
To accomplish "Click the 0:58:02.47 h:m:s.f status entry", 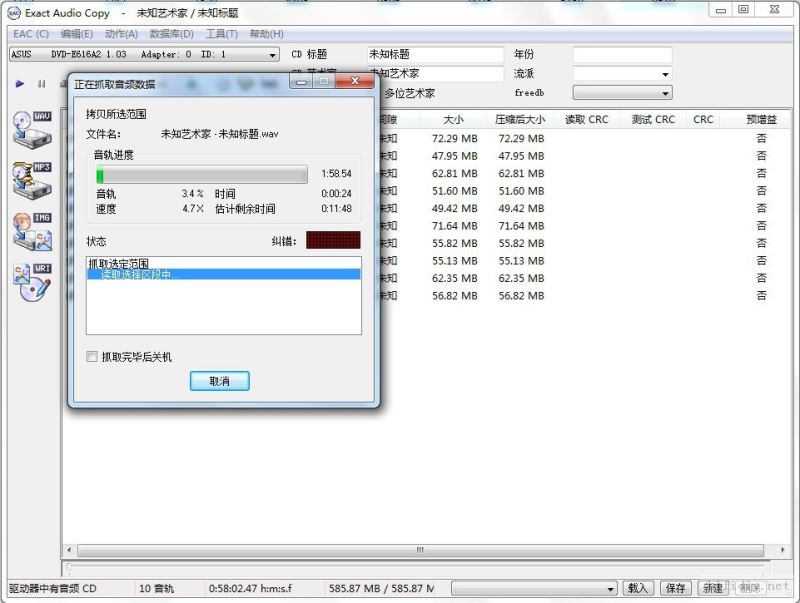I will 250,588.
